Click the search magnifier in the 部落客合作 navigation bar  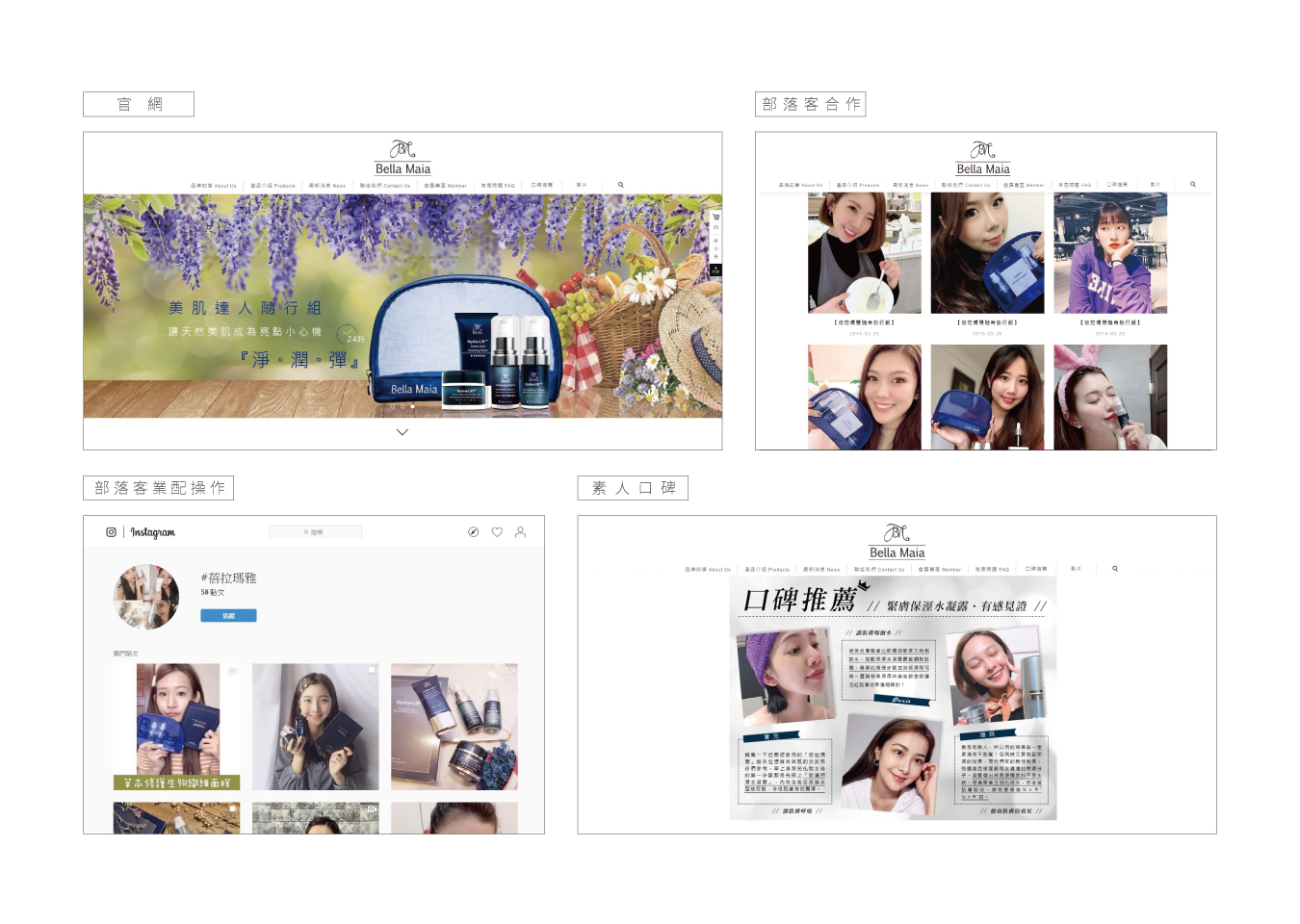(1193, 185)
